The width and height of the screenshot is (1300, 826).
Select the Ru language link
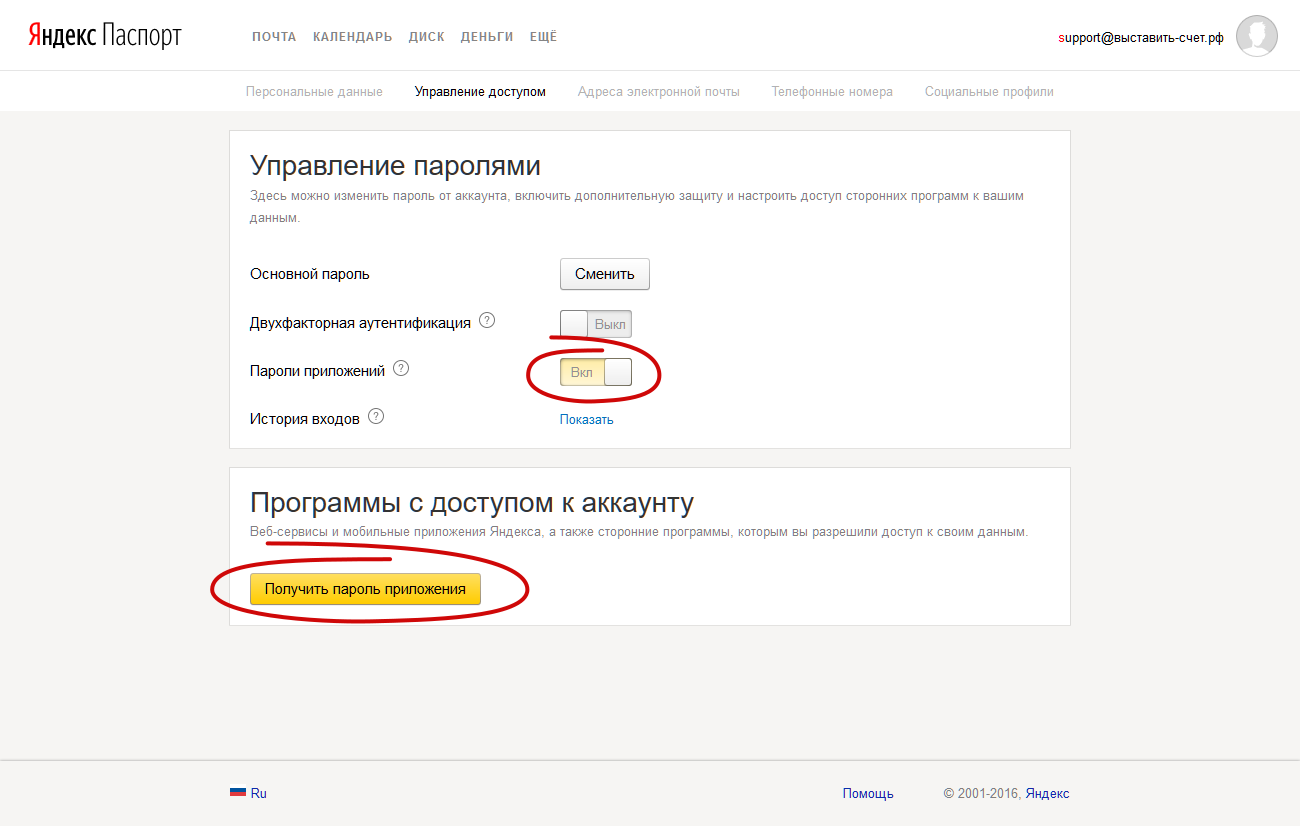point(259,793)
